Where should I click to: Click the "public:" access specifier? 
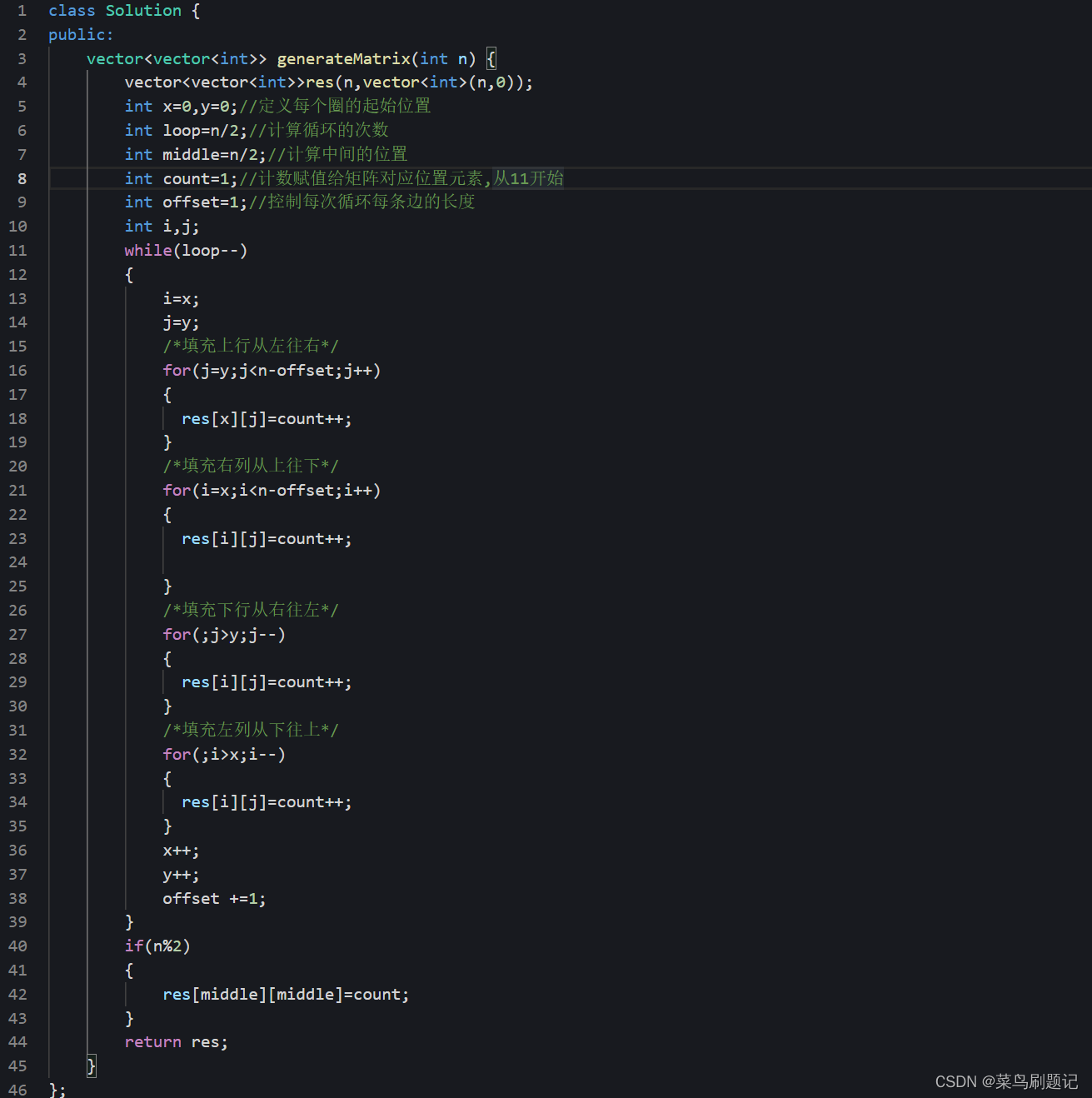[81, 35]
